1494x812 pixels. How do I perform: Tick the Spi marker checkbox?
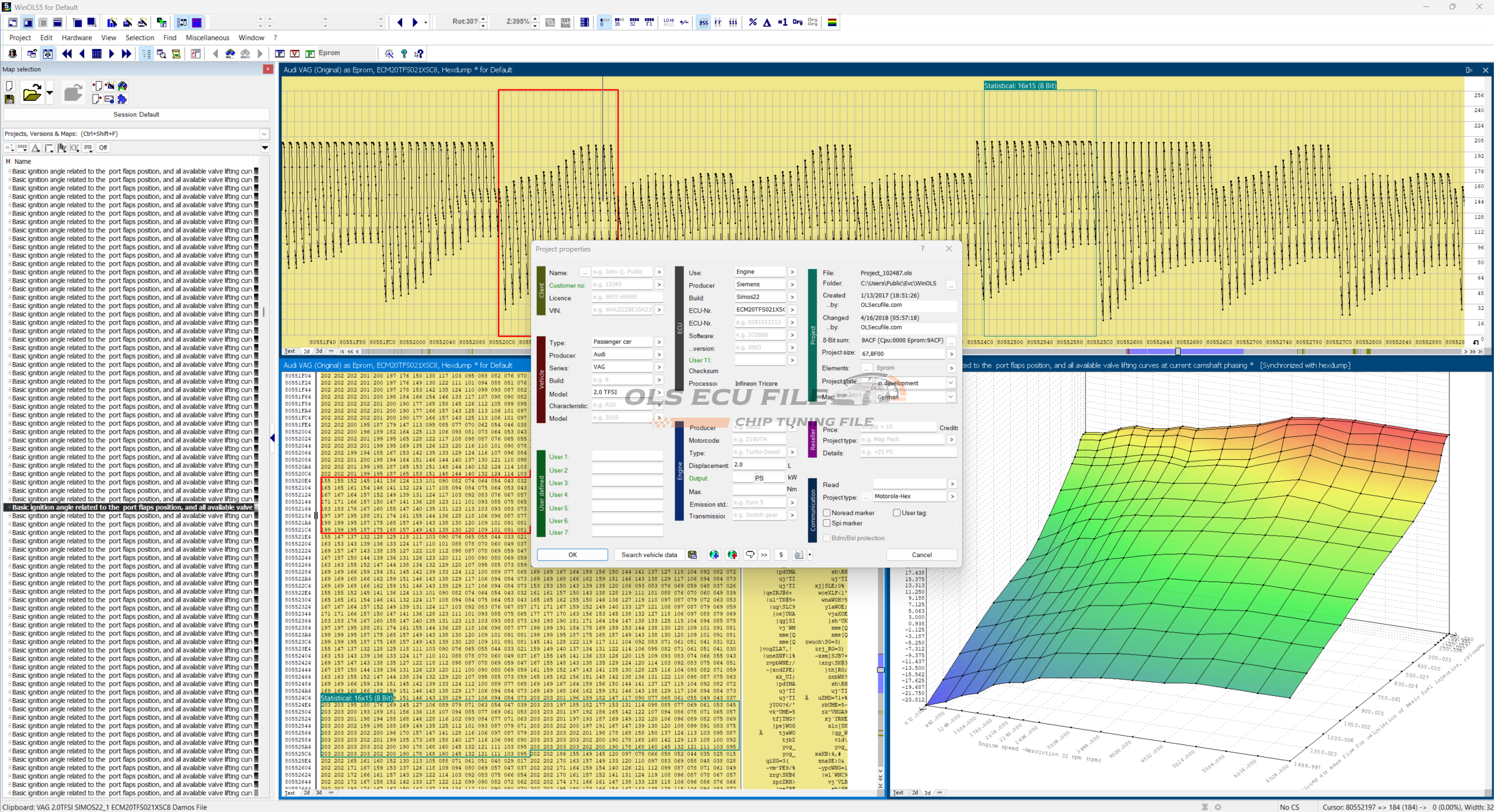click(x=827, y=523)
